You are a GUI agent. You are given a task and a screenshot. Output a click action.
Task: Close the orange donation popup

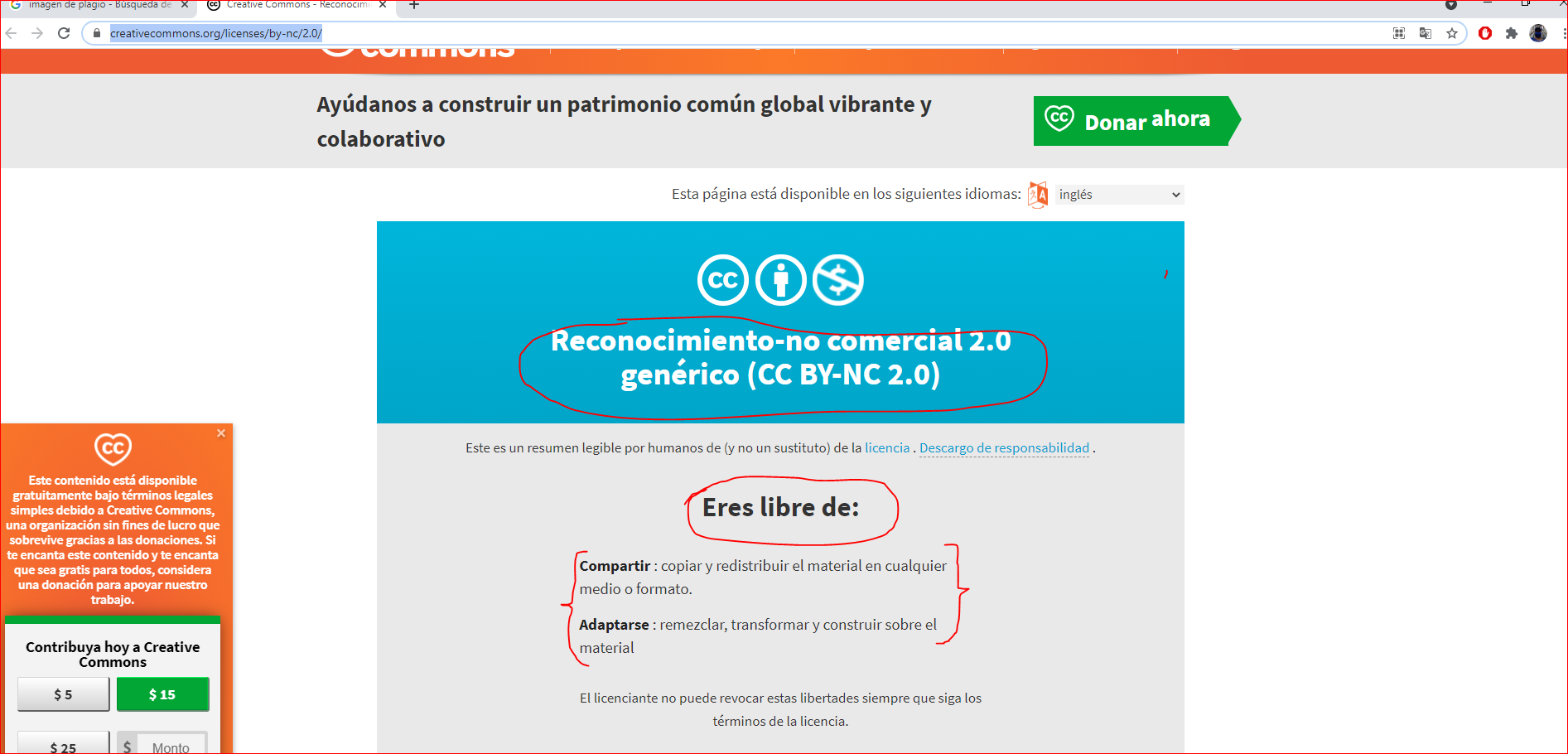(x=221, y=433)
